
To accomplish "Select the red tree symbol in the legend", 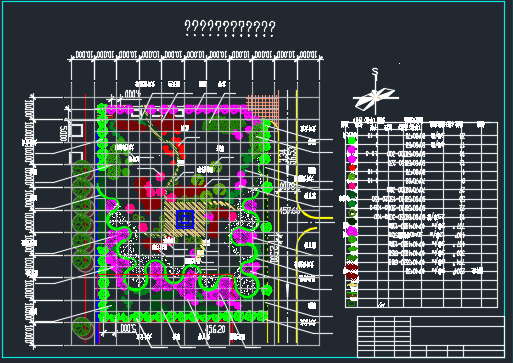I will 352,168.
